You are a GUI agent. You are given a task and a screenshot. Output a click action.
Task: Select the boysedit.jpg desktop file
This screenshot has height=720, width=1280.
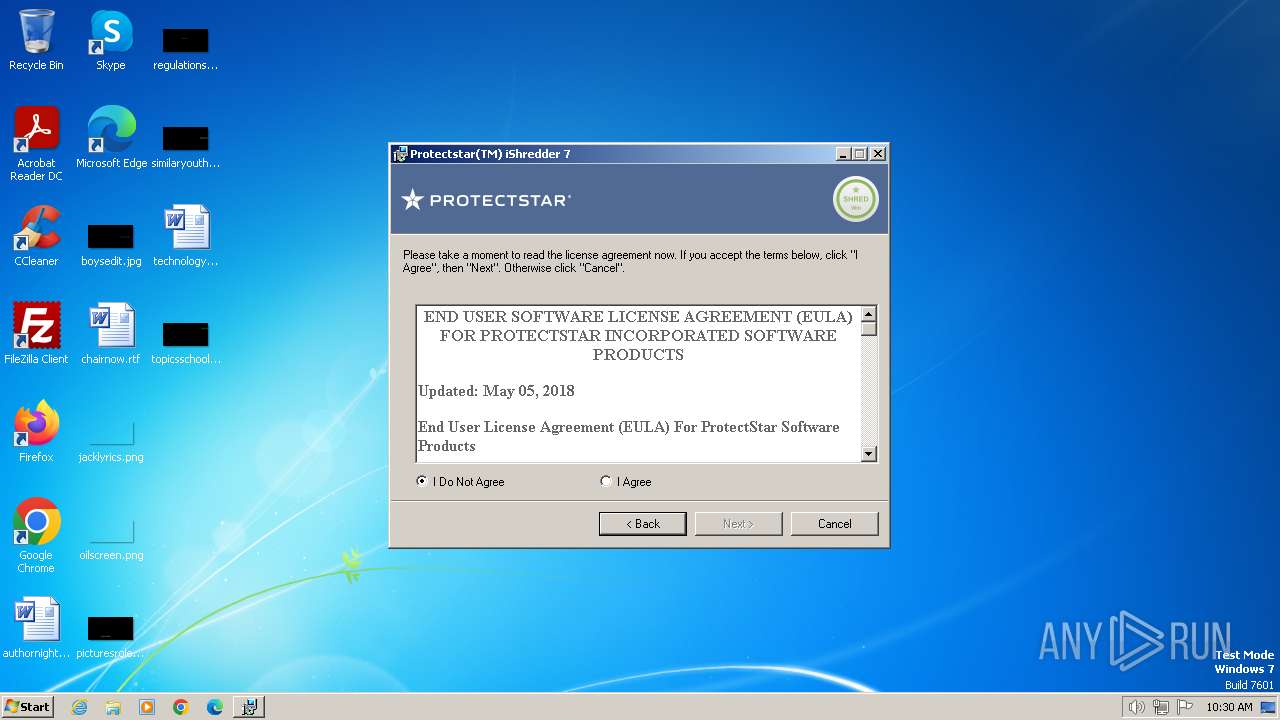click(111, 244)
